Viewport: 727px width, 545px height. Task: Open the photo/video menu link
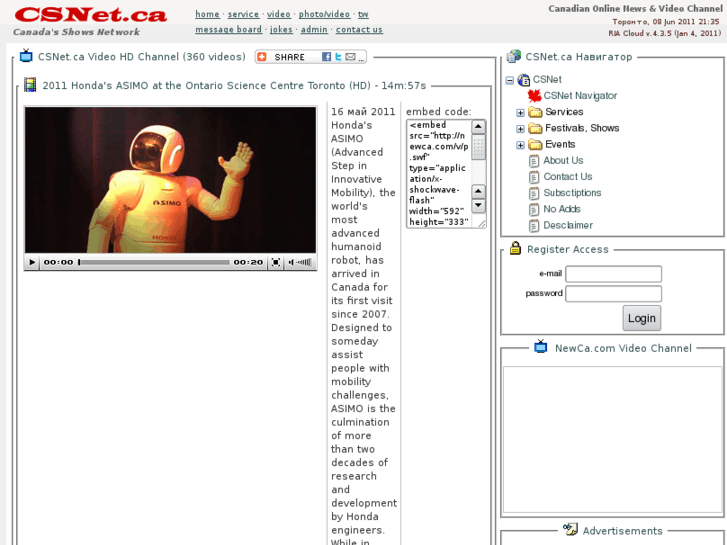tap(324, 14)
